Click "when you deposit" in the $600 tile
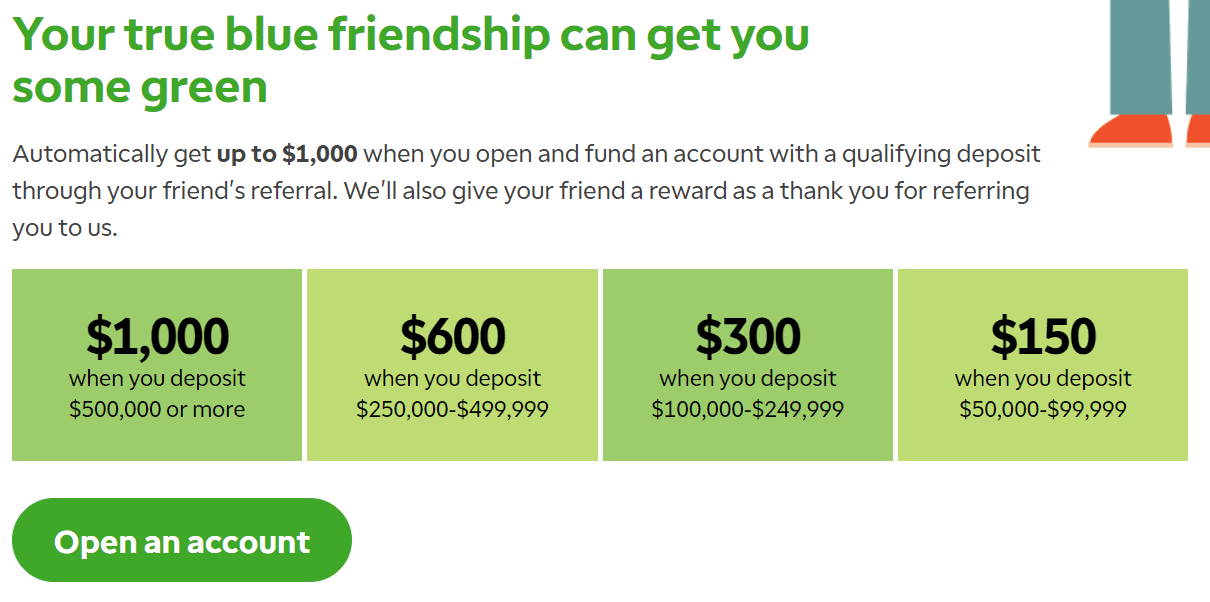Viewport: 1210px width, 602px height. click(x=452, y=379)
